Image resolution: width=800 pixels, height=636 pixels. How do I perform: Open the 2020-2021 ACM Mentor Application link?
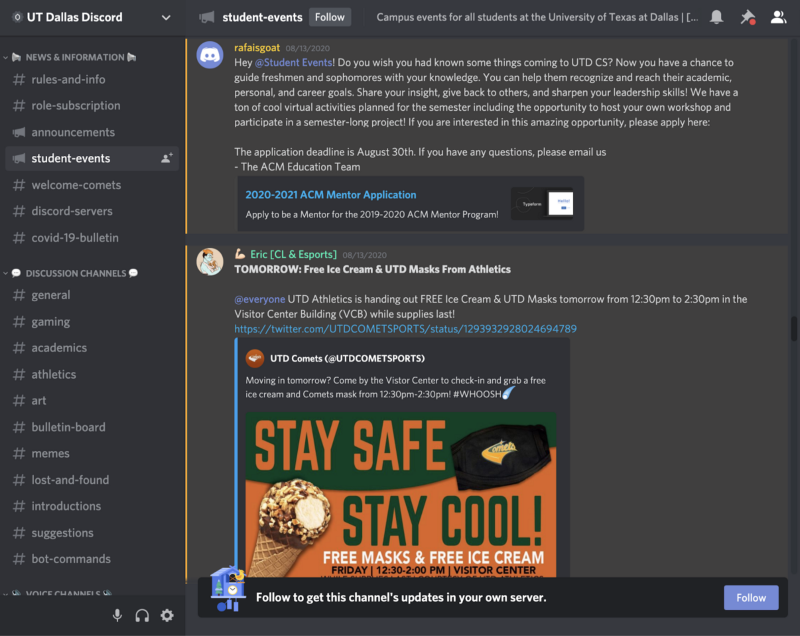(x=331, y=195)
